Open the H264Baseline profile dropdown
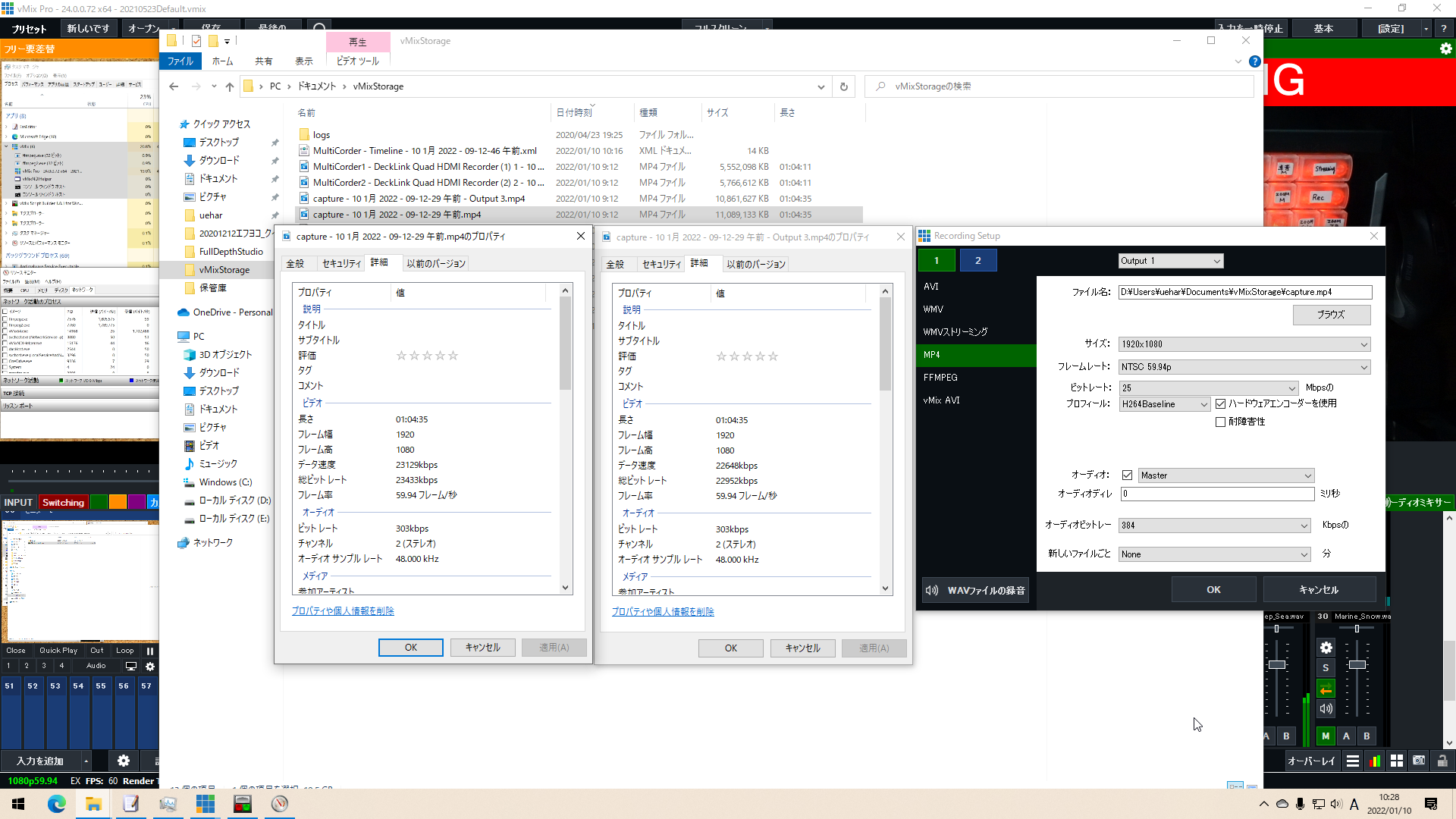Viewport: 1456px width, 819px height. 1164,404
